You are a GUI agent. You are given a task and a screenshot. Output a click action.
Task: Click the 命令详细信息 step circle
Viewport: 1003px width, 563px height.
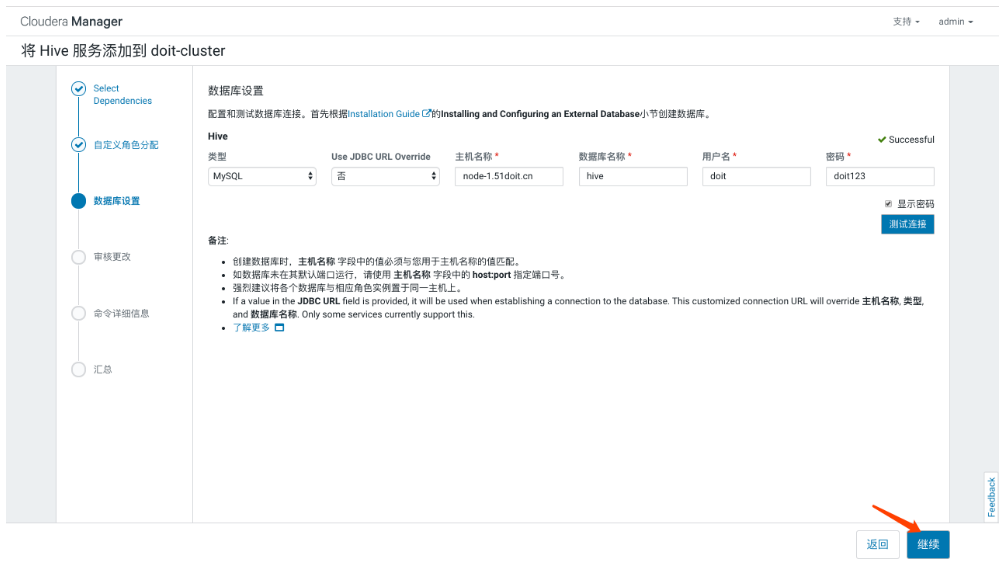pos(78,313)
